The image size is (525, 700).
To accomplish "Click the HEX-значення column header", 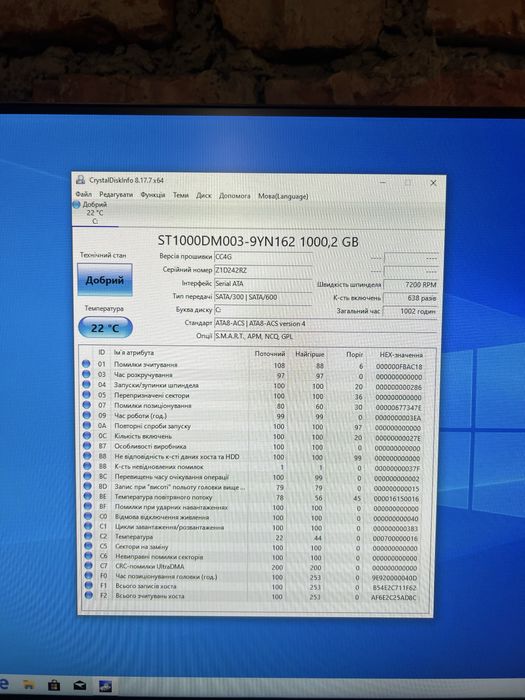I will [400, 355].
